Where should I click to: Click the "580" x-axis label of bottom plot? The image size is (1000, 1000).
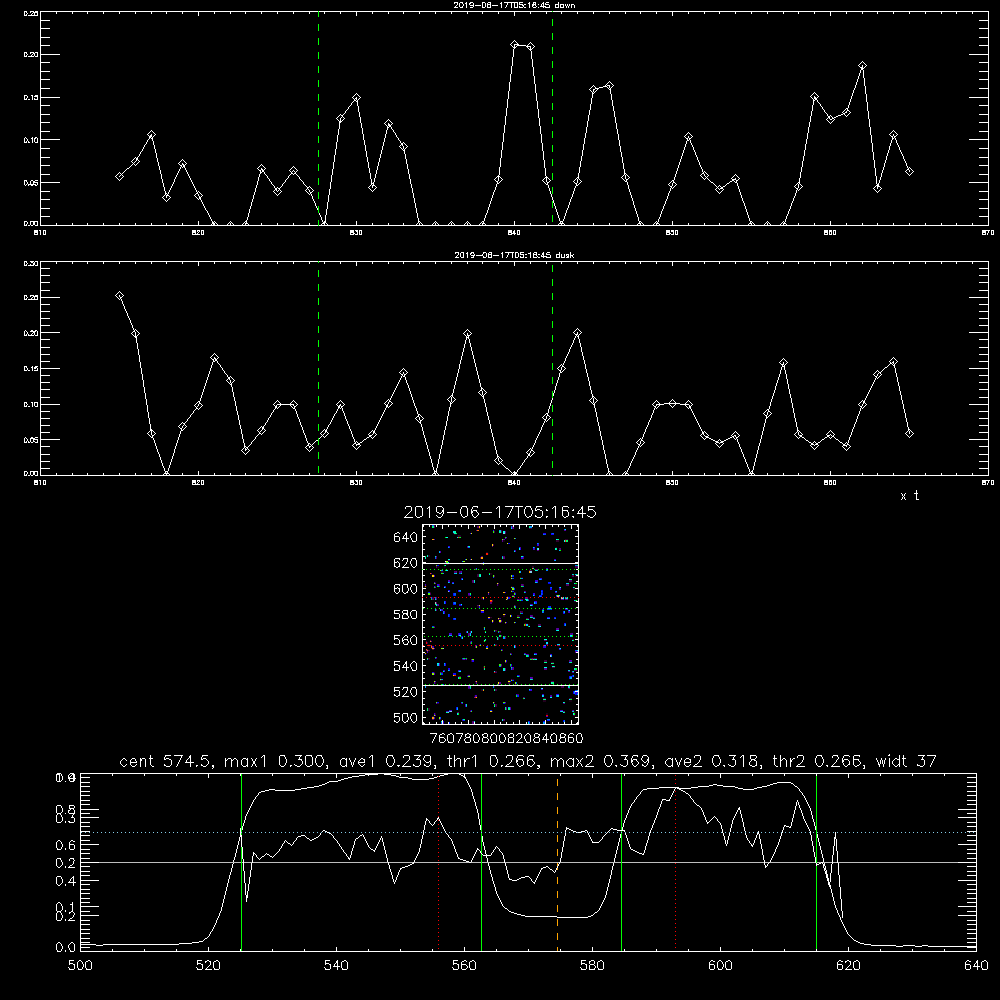tap(592, 965)
